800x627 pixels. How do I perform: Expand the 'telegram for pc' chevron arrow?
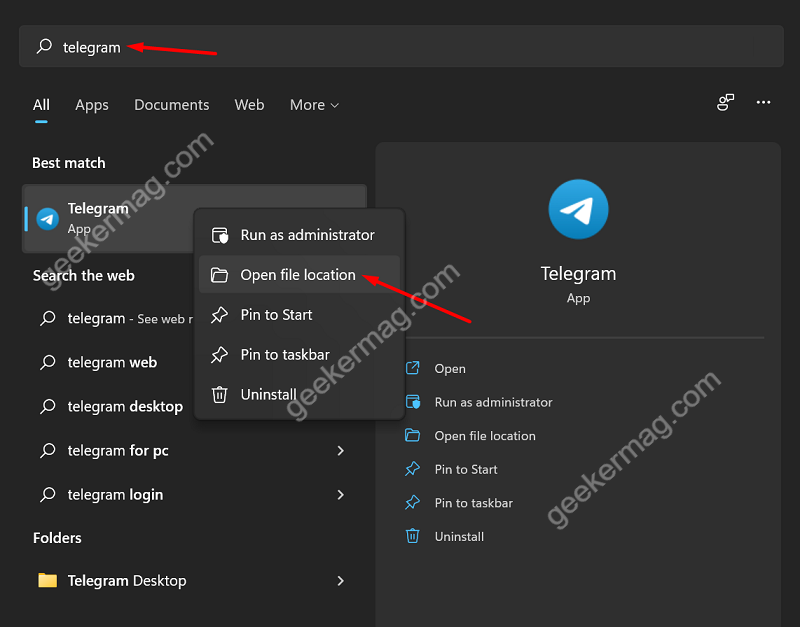[340, 450]
